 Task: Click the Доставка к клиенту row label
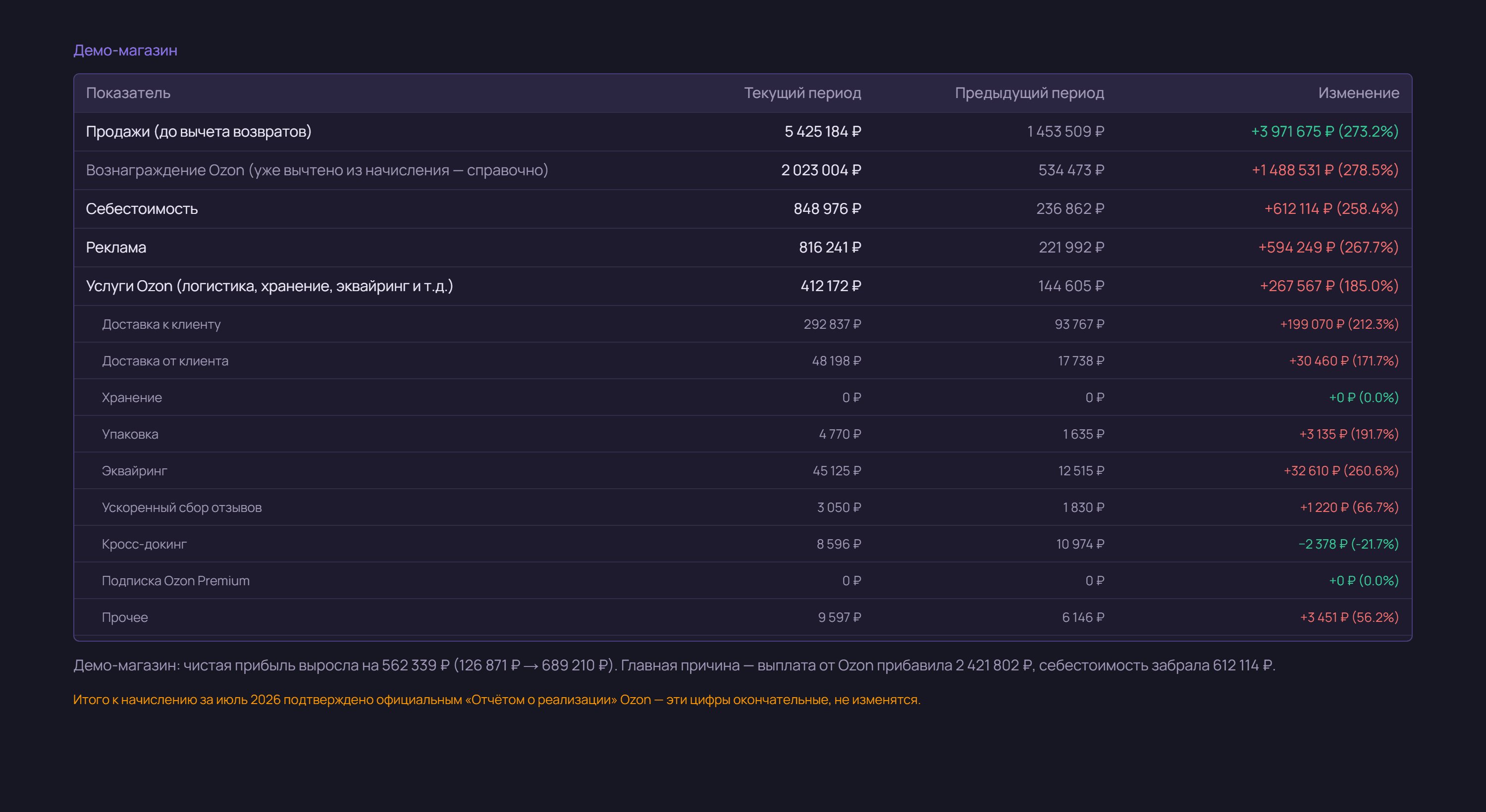pos(161,324)
